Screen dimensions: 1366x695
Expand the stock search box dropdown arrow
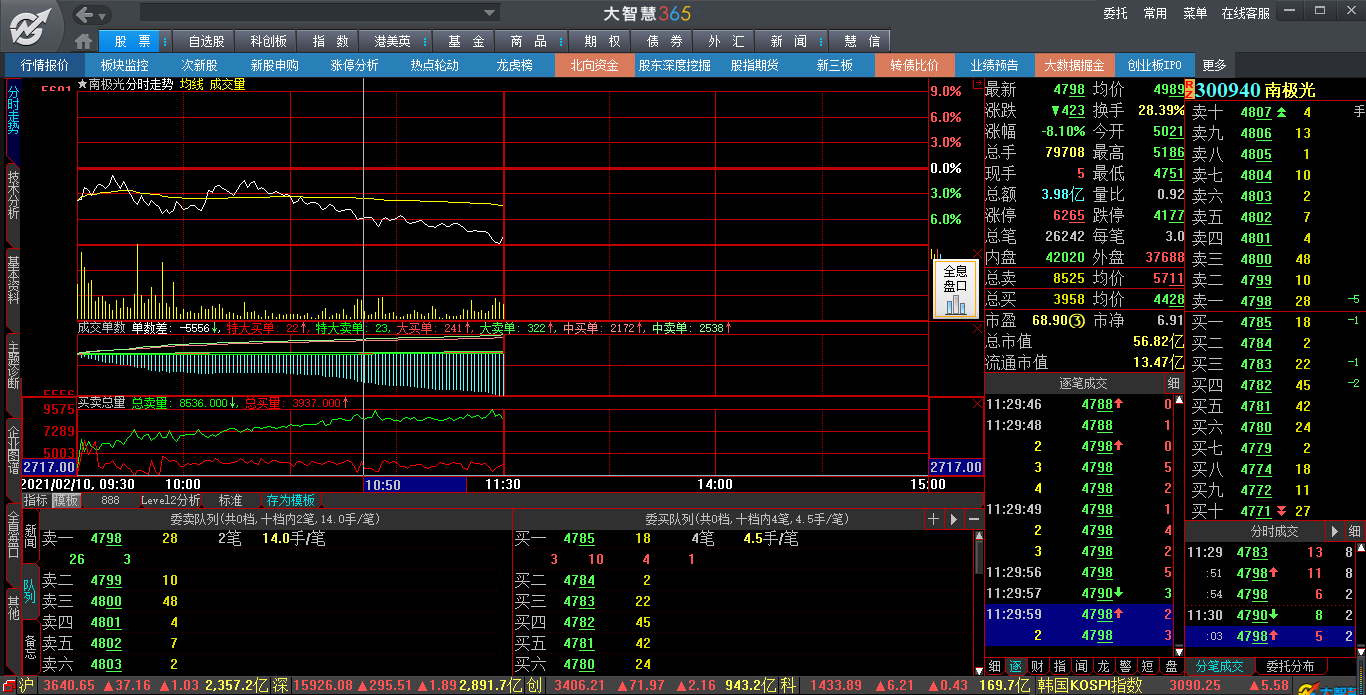490,13
